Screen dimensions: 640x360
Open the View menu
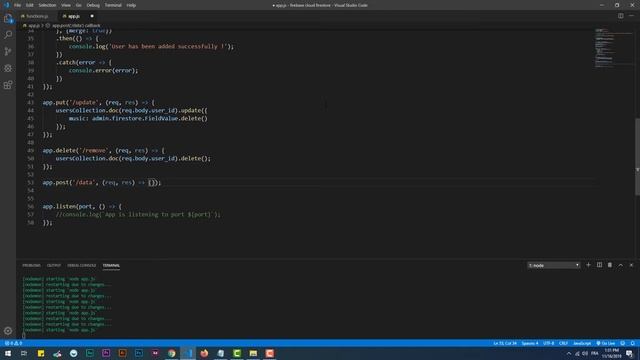point(66,5)
